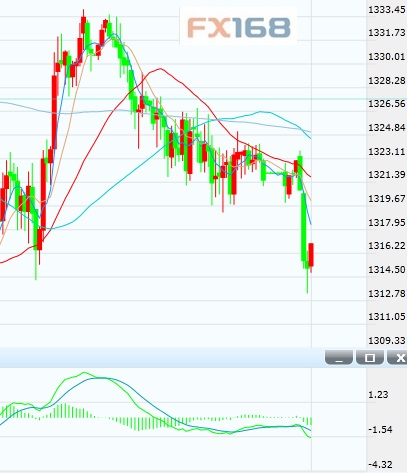Click the 1311.05 price axis label
Image resolution: width=409 pixels, height=473 pixels.
click(x=387, y=316)
